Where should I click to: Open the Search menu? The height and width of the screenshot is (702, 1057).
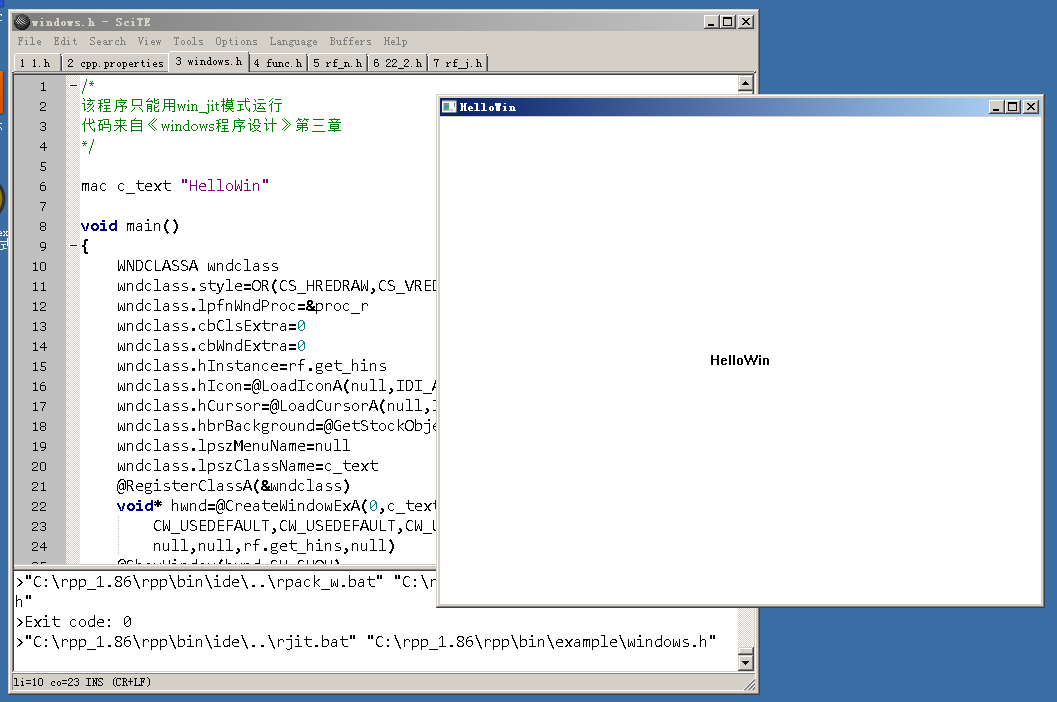[107, 41]
